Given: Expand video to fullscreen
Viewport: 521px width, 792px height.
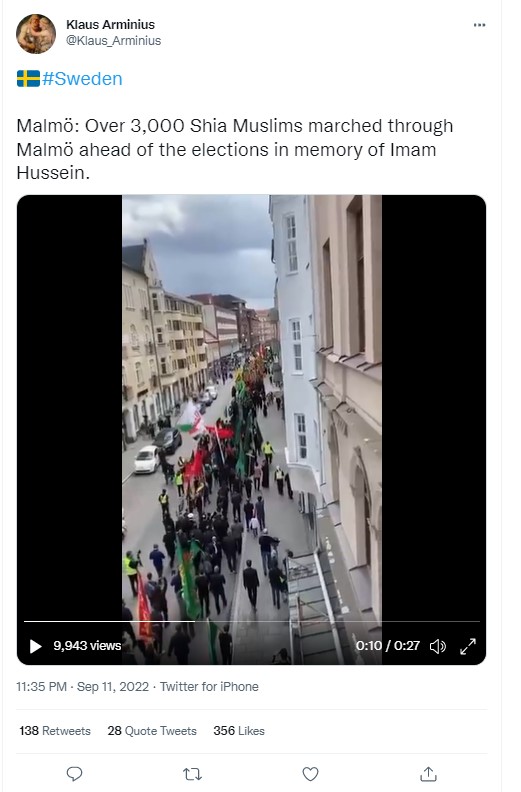Looking at the screenshot, I should tap(468, 646).
